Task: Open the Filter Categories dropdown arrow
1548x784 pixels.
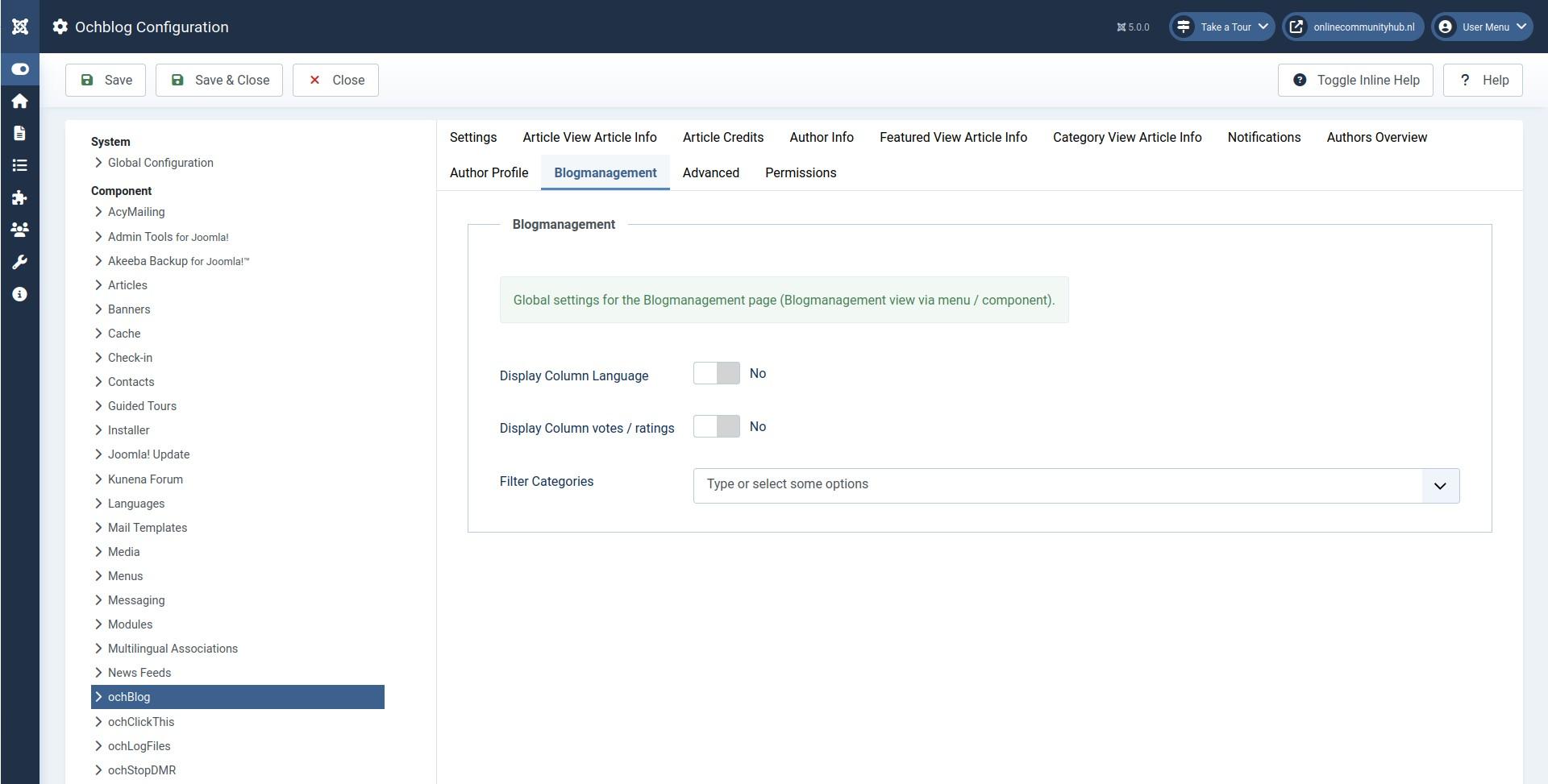Action: [x=1440, y=486]
